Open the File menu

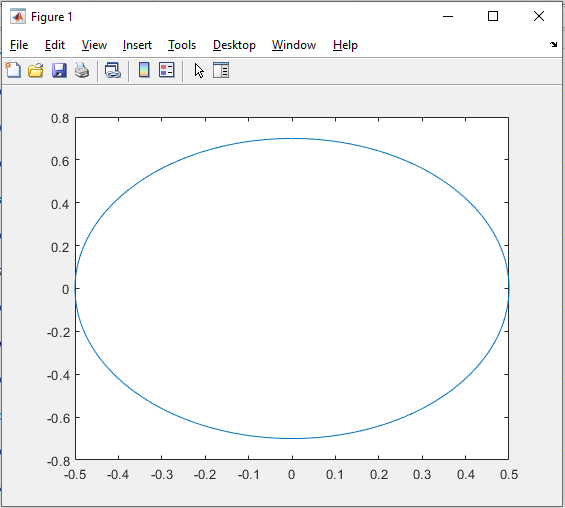pos(19,45)
